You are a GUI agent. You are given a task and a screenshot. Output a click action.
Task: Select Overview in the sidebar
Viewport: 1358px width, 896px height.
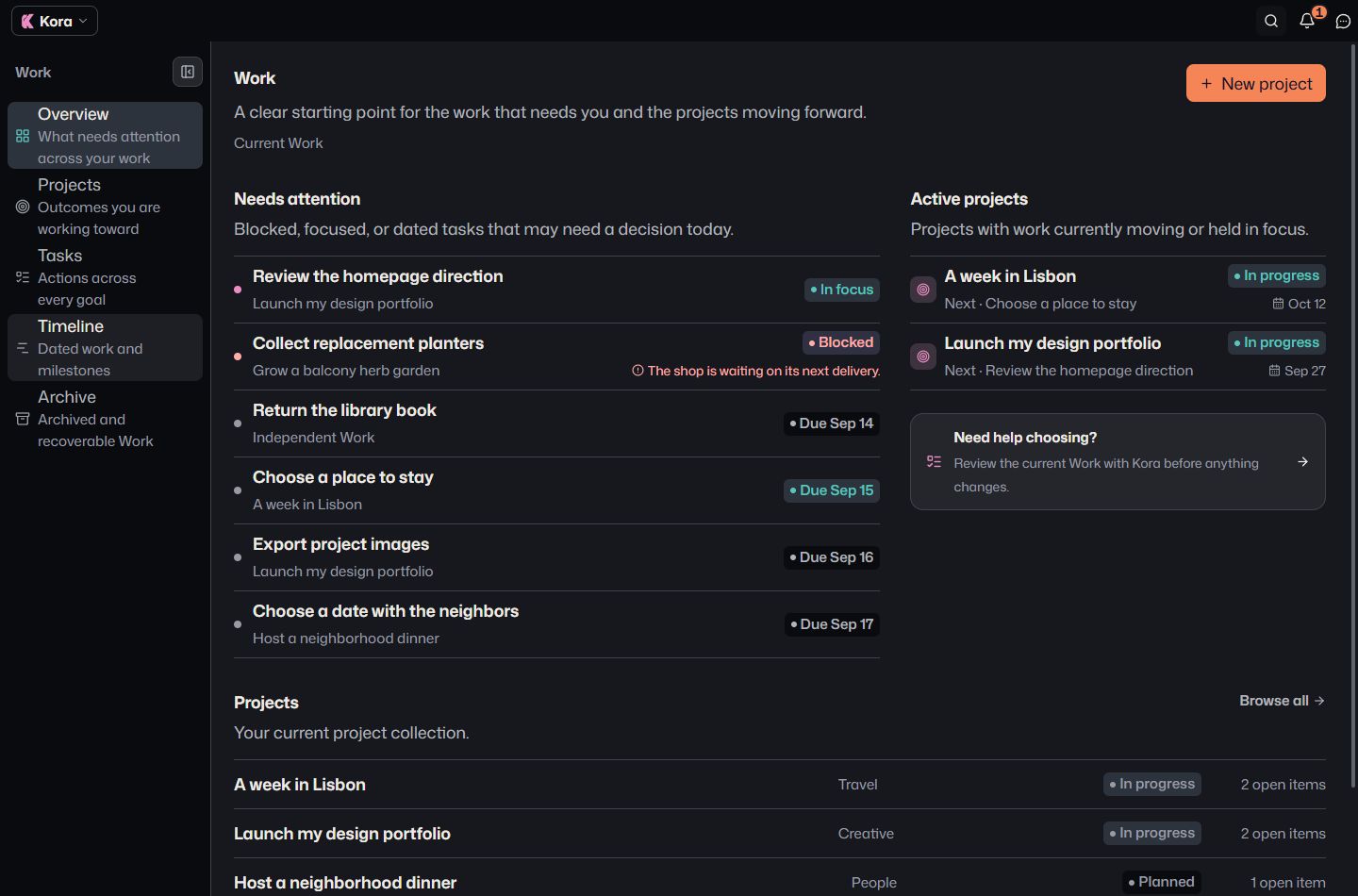coord(105,136)
